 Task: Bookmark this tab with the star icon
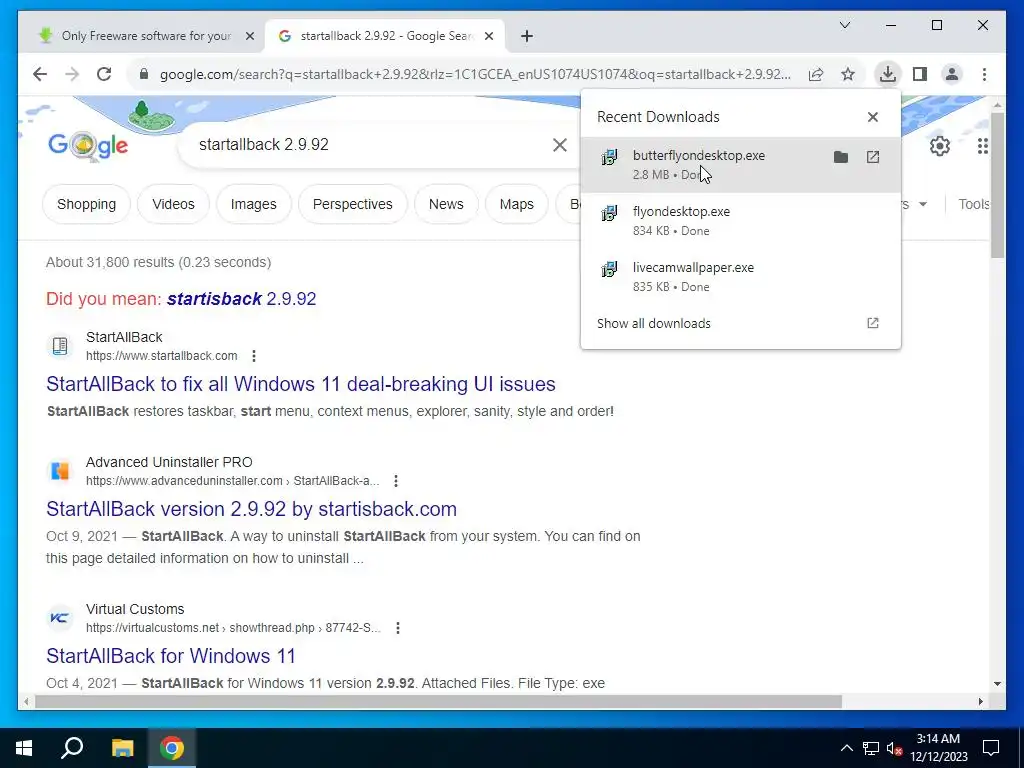(x=848, y=74)
